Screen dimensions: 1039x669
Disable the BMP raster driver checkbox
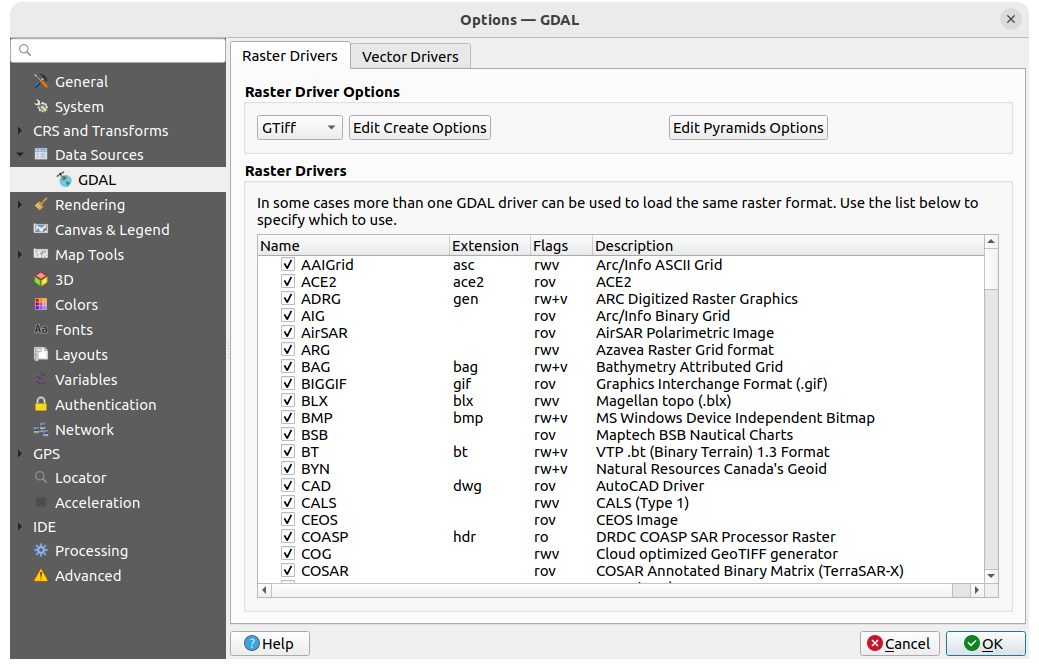pyautogui.click(x=288, y=418)
